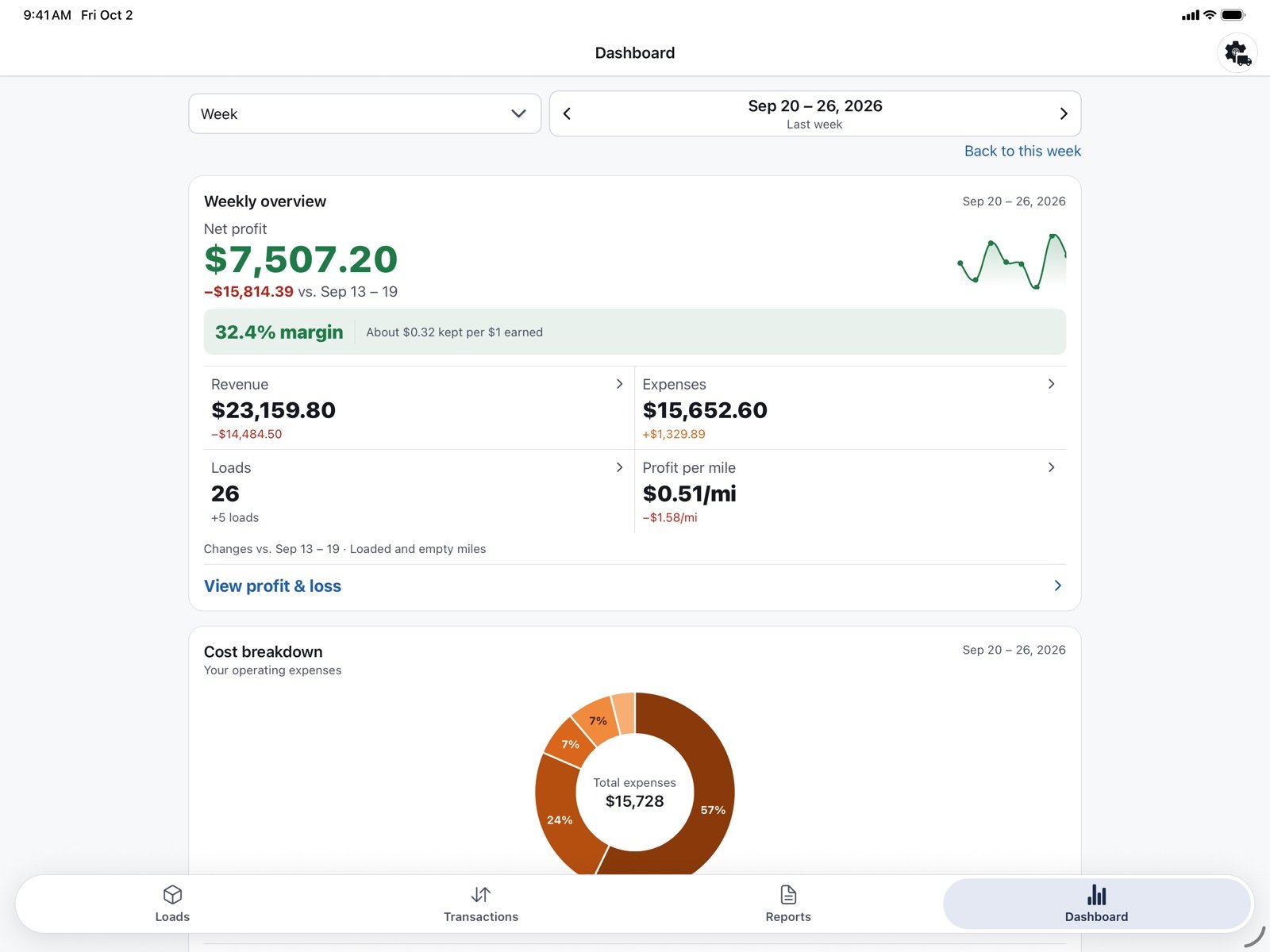The image size is (1270, 952).
Task: Open the Week period dropdown
Action: [365, 113]
